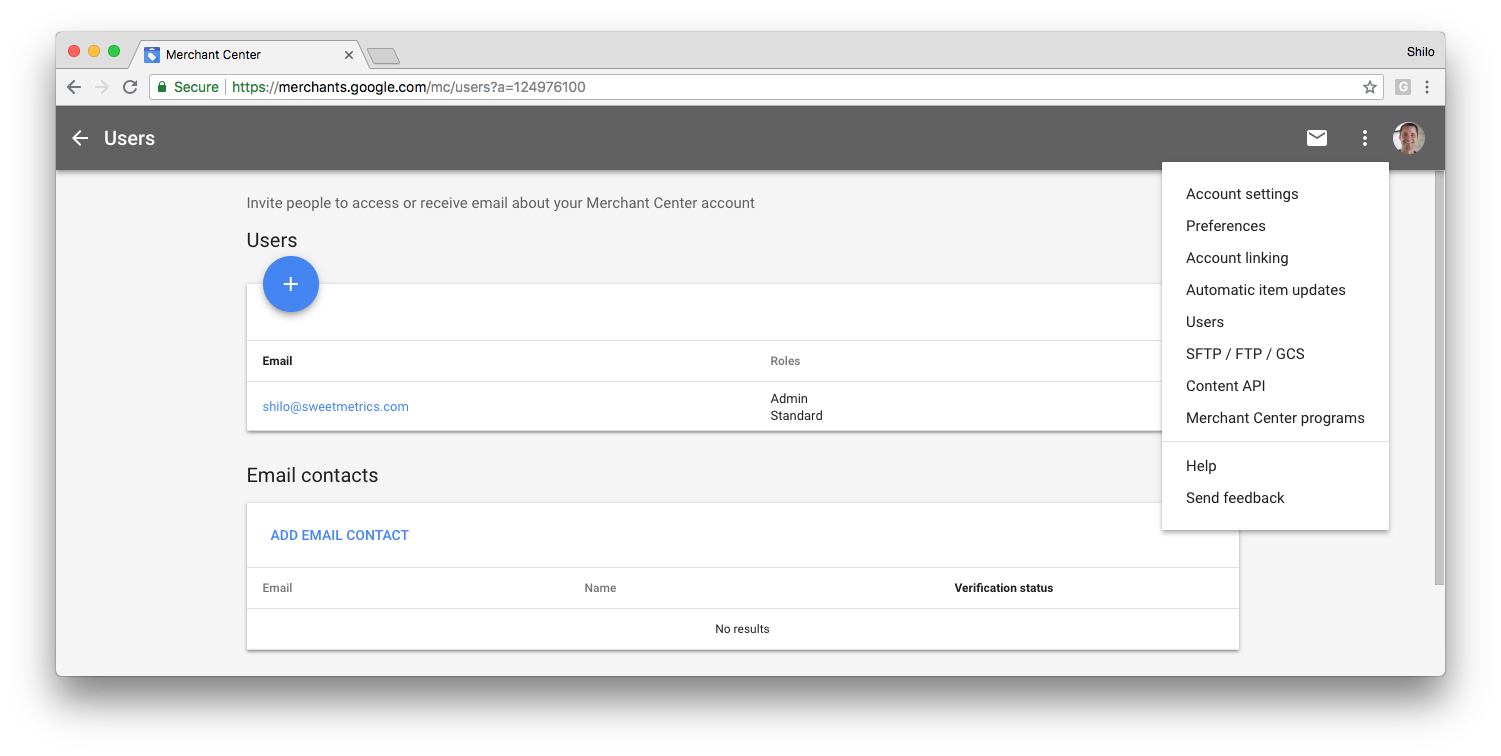This screenshot has width=1501, height=756.
Task: Click the back arrow beside Users header
Action: [80, 138]
